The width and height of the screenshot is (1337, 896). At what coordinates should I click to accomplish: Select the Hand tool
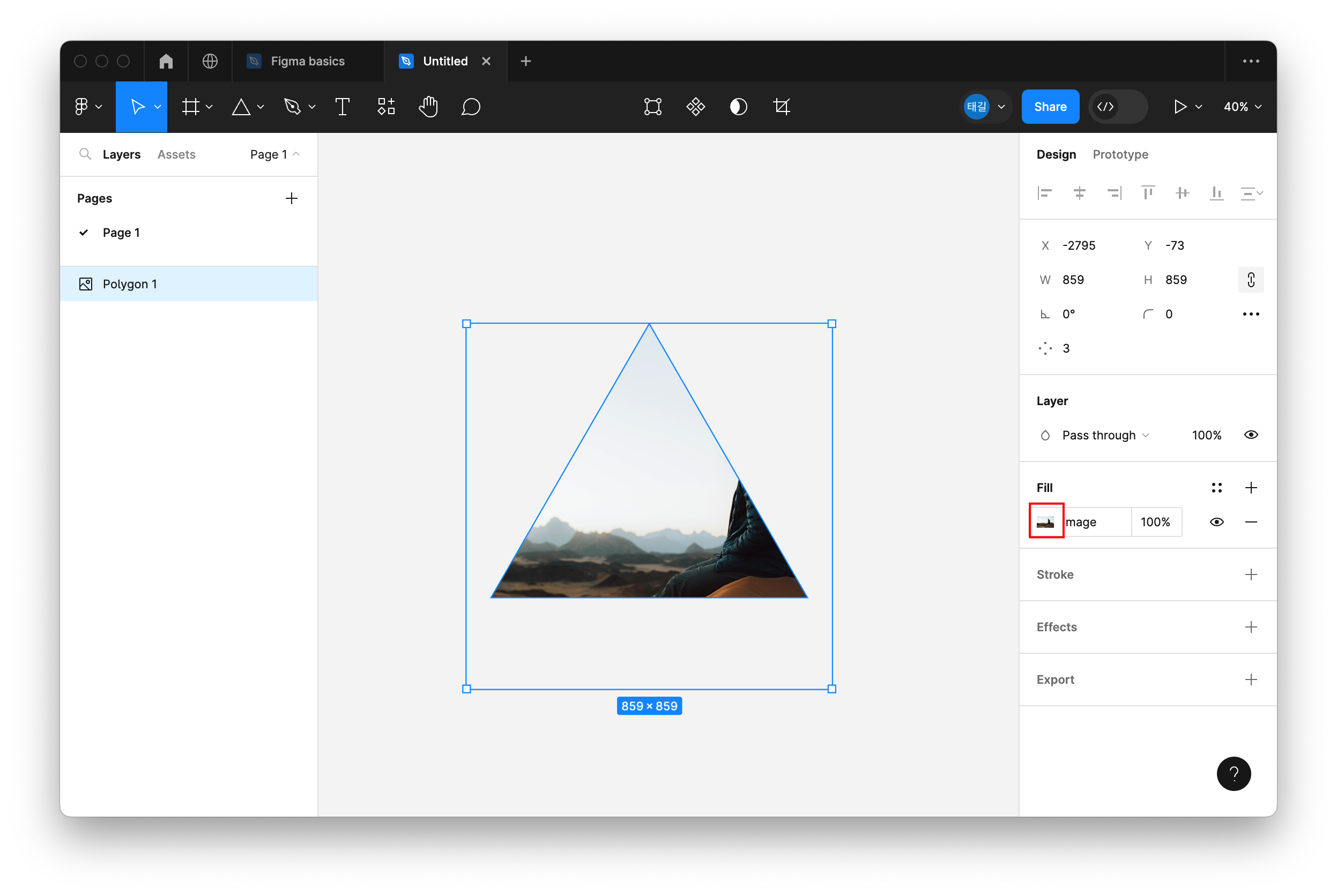click(x=428, y=107)
